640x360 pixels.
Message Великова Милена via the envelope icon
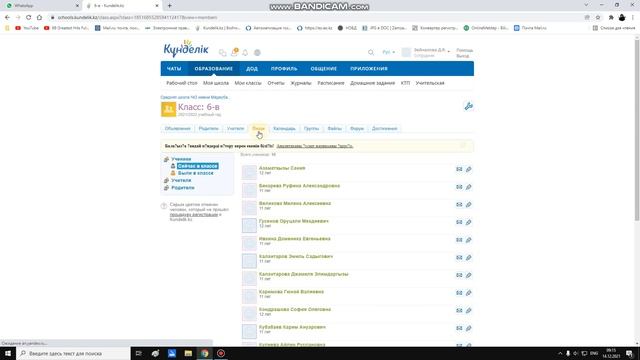tap(459, 204)
